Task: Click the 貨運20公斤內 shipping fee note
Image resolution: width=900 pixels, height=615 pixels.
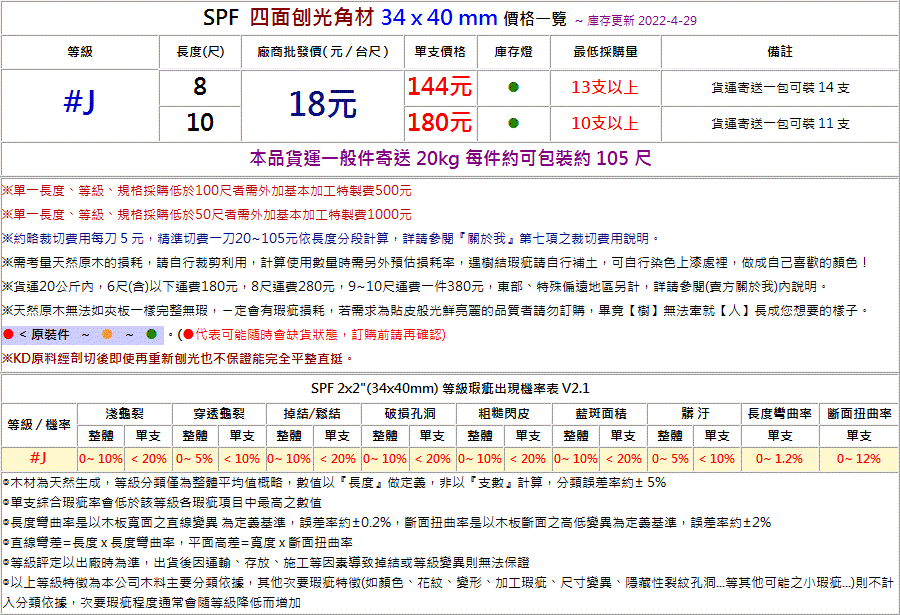Action: point(416,286)
